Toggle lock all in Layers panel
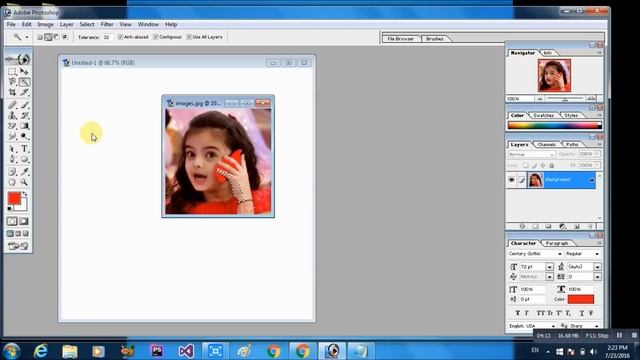640x360 pixels. click(x=551, y=165)
